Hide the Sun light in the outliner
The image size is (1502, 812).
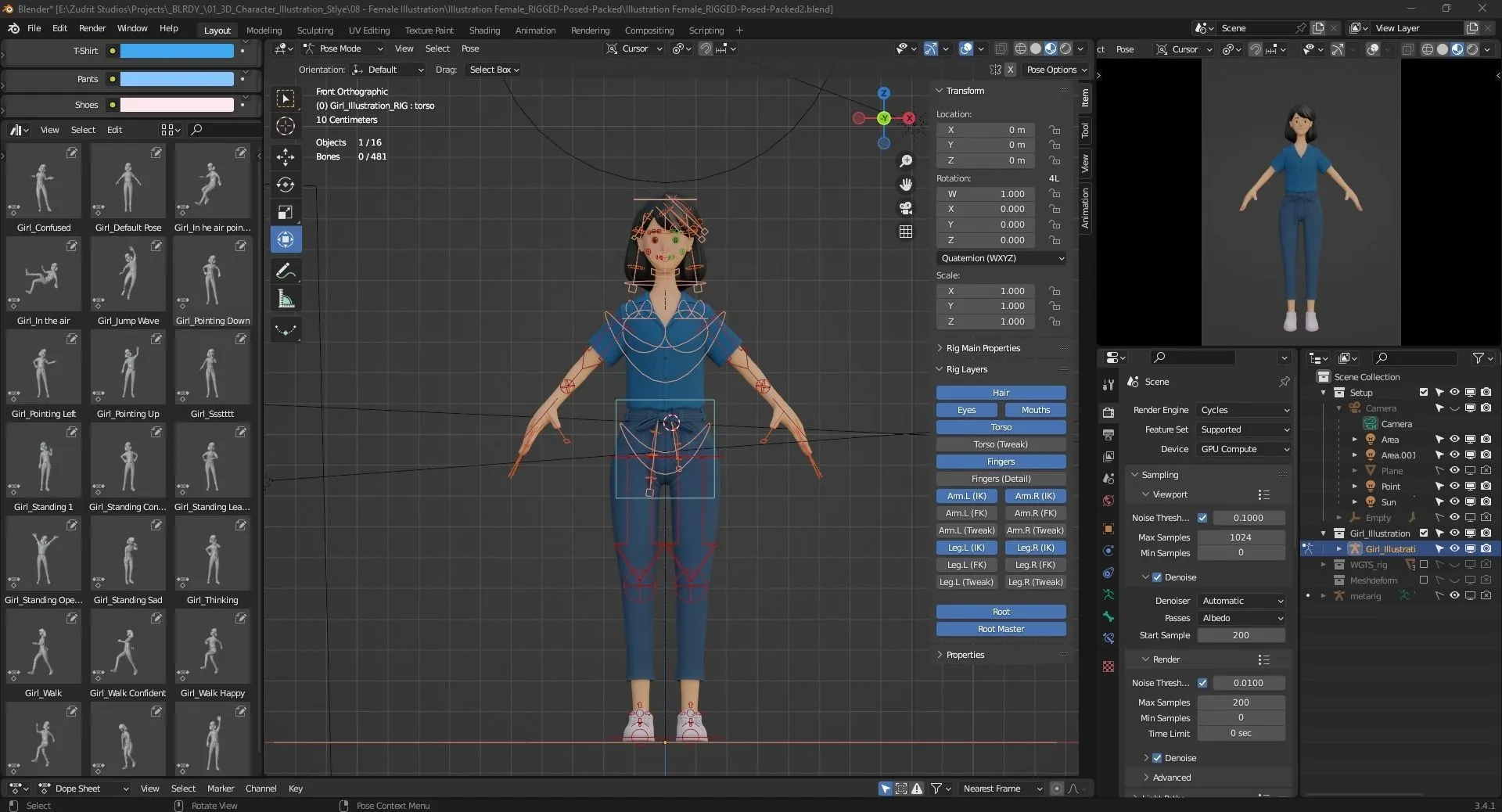(x=1453, y=501)
